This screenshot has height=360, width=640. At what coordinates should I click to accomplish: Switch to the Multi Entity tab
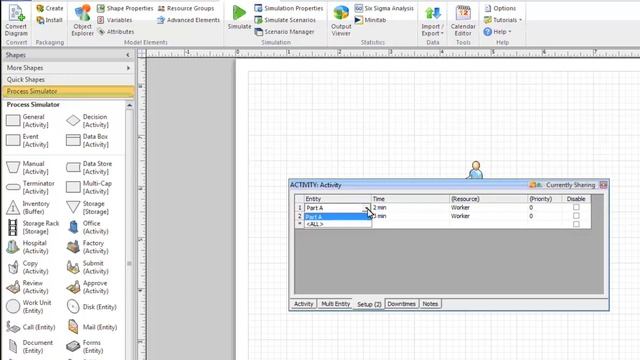pyautogui.click(x=336, y=304)
